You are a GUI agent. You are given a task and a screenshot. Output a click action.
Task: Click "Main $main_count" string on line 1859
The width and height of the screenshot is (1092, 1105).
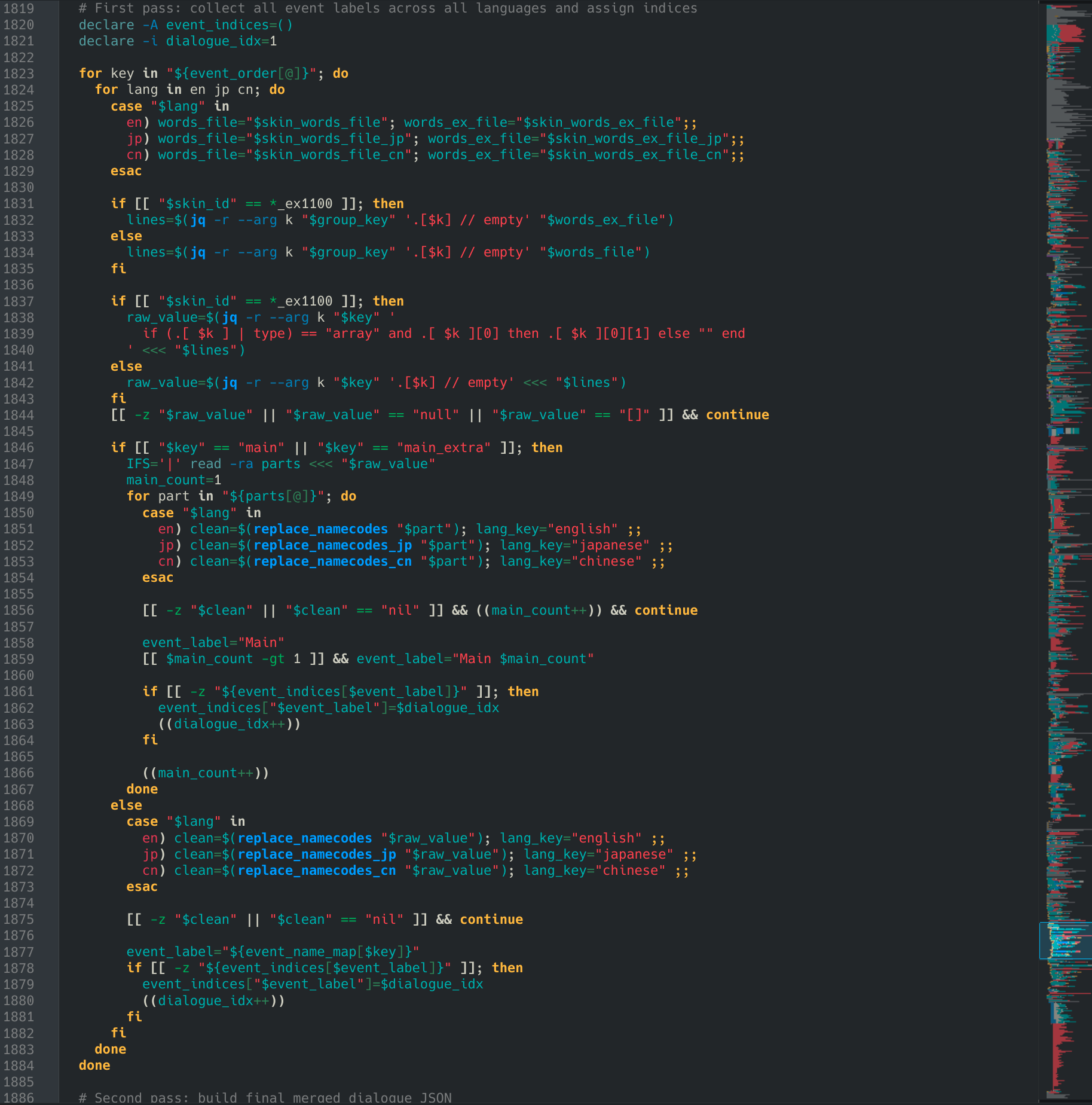[x=523, y=659]
